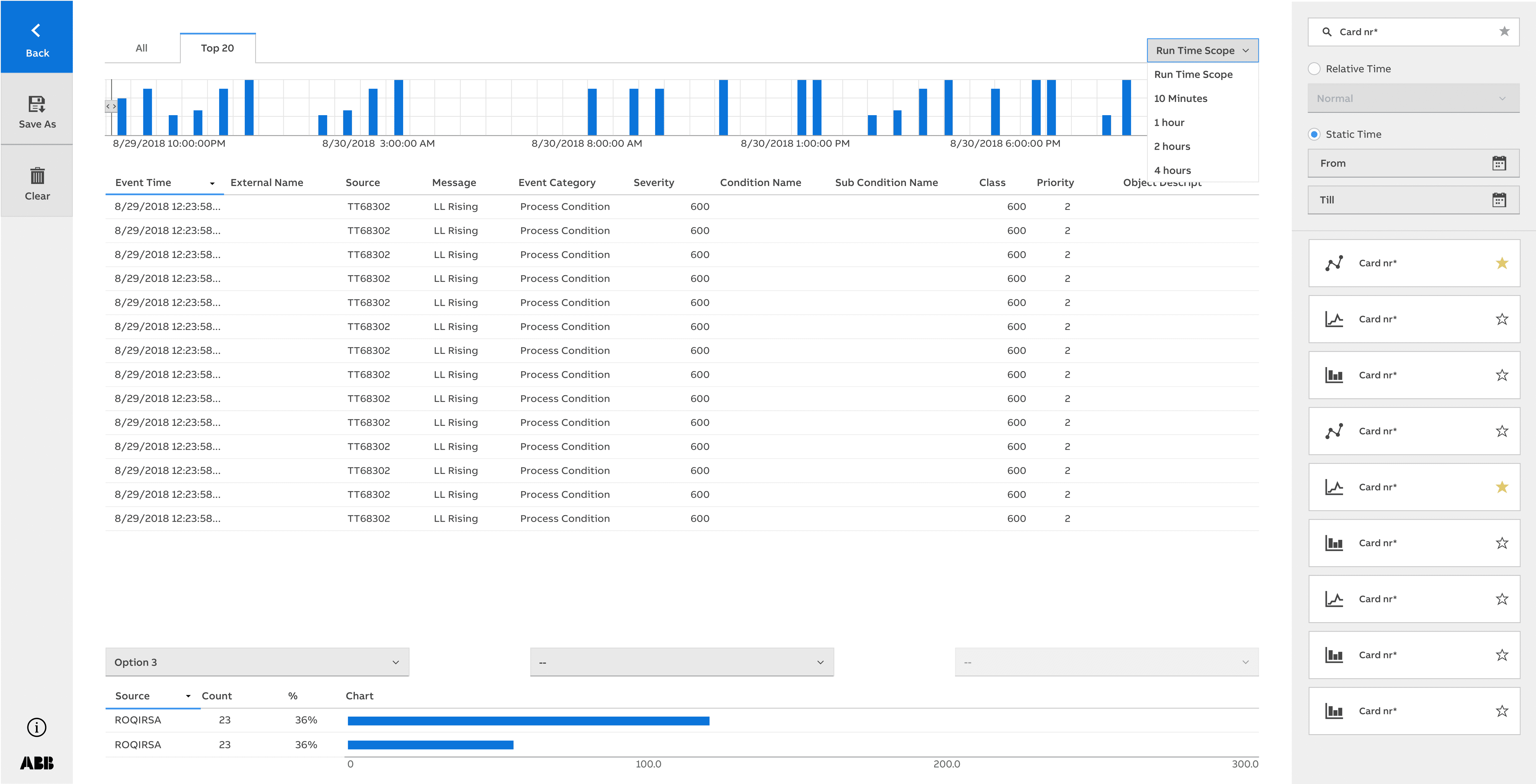
Task: Click the Clear trash icon
Action: 37,176
